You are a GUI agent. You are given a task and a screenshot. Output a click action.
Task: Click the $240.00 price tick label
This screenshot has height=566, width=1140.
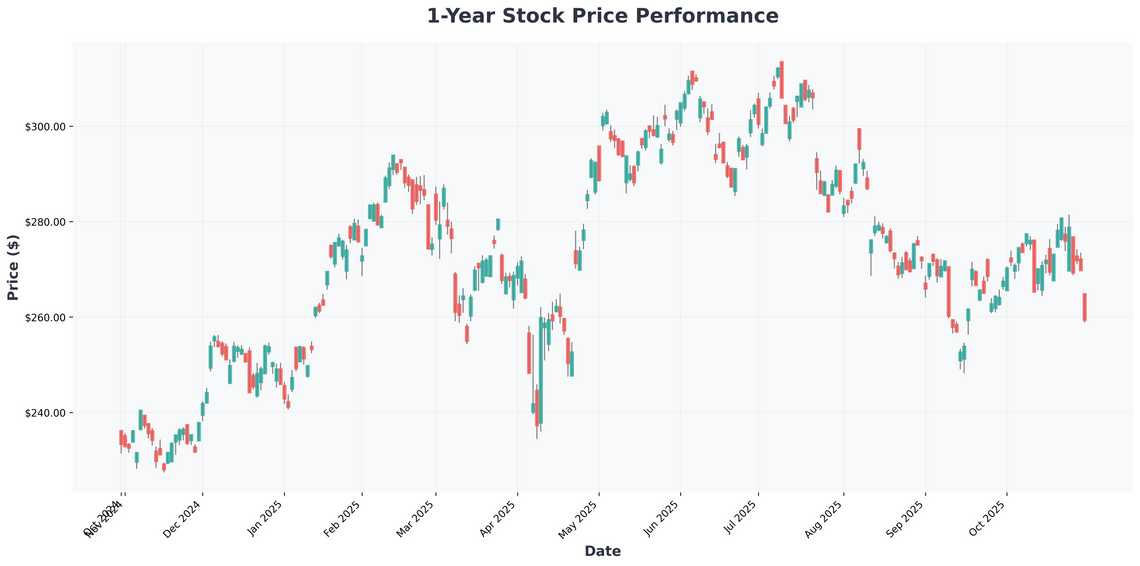tap(46, 413)
